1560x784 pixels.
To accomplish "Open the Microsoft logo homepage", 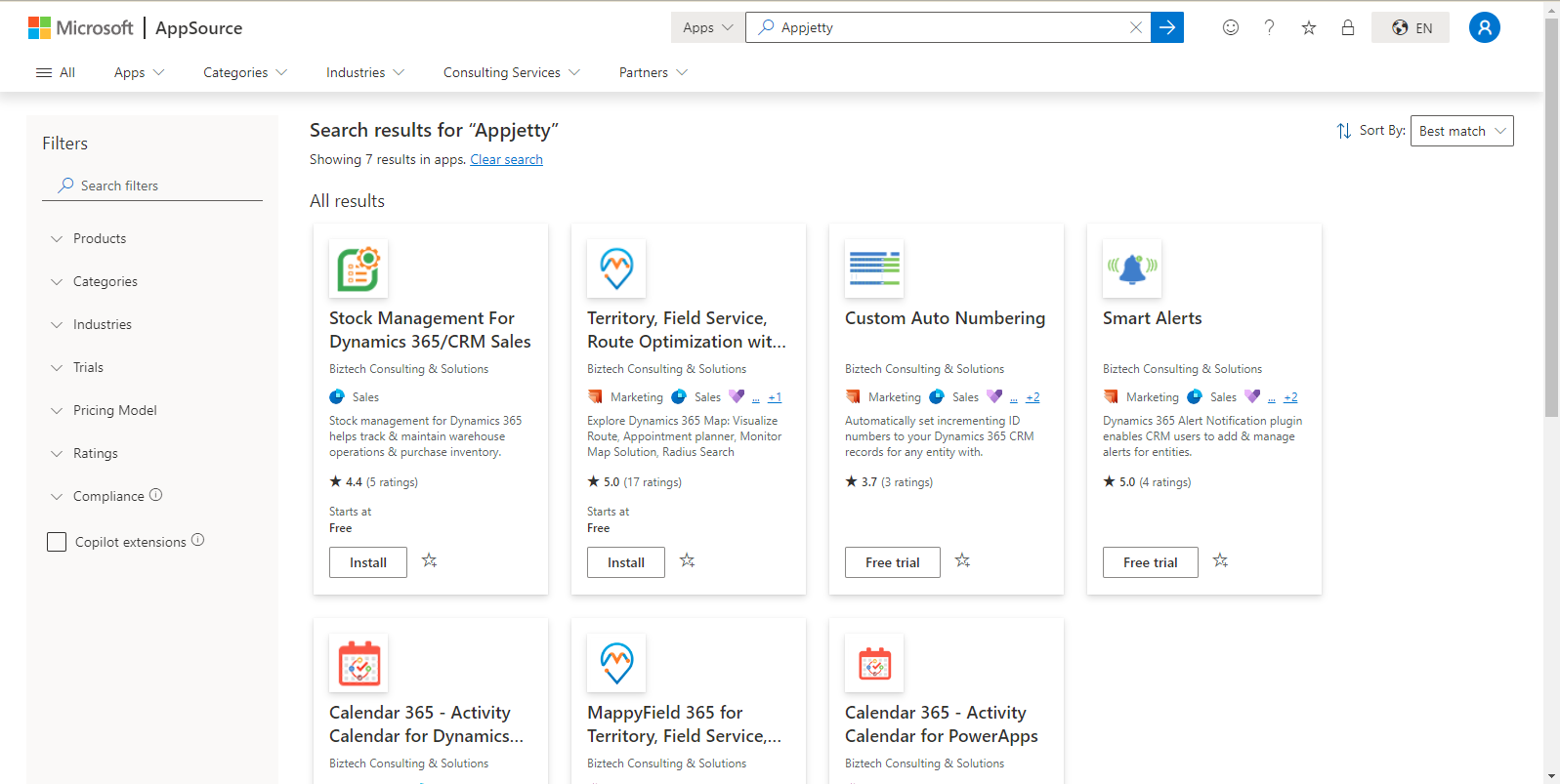I will tap(80, 27).
